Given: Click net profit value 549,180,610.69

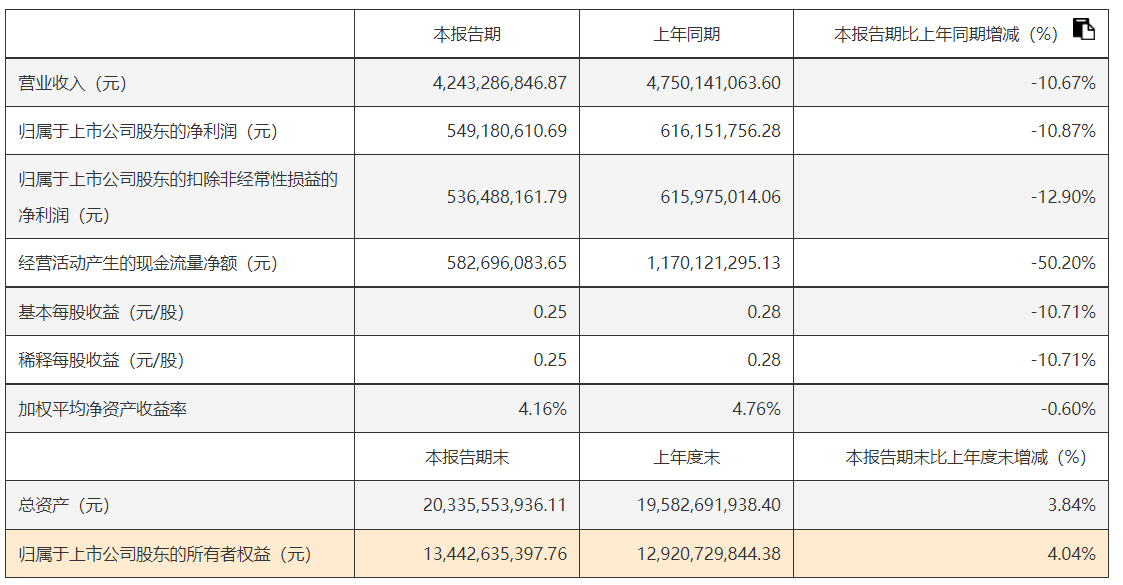Looking at the screenshot, I should click(507, 131).
